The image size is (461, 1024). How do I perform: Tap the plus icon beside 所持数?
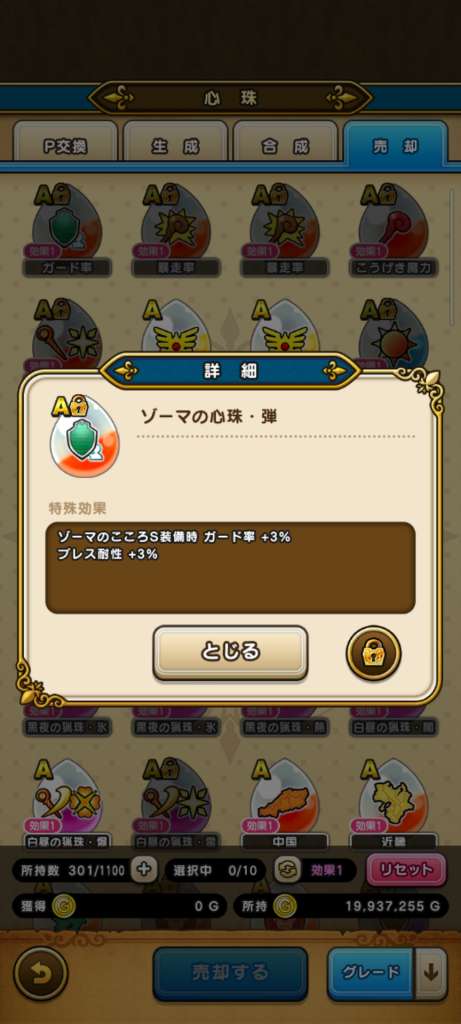(x=144, y=869)
